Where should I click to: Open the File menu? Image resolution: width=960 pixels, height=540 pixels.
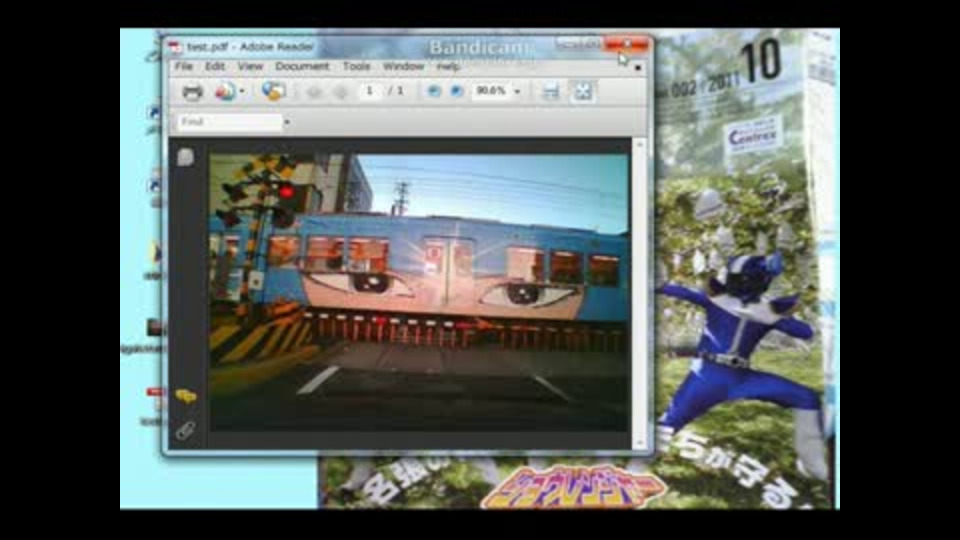click(x=184, y=66)
